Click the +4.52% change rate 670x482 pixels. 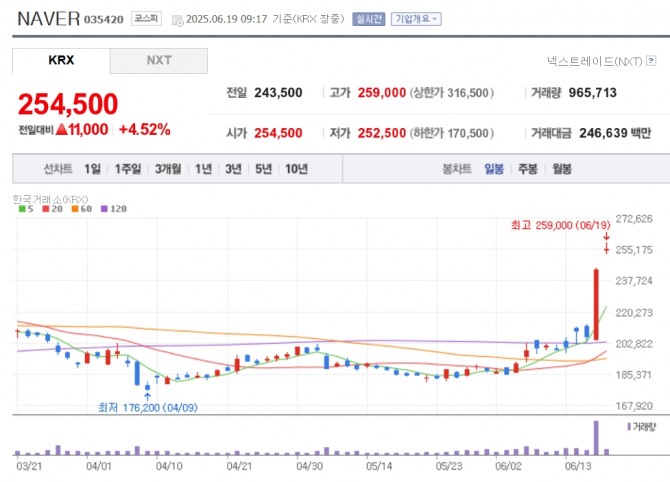point(144,129)
